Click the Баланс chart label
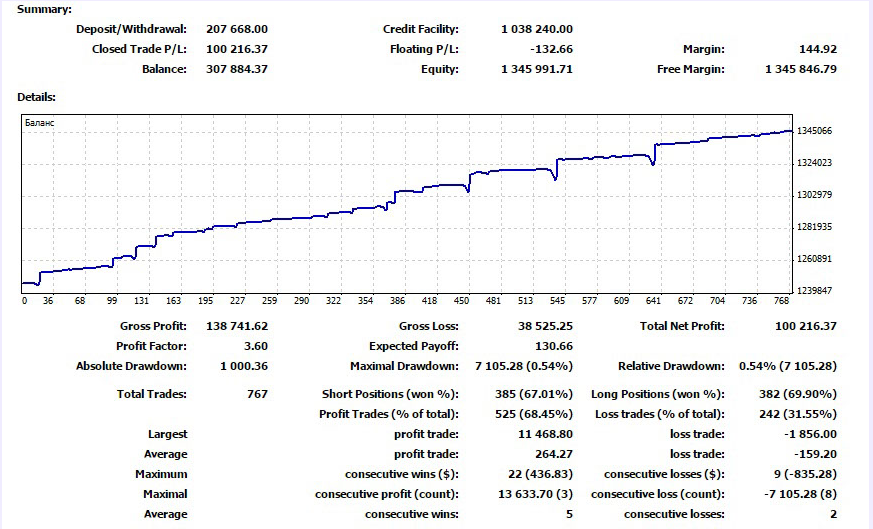This screenshot has height=529, width=873. click(x=40, y=123)
